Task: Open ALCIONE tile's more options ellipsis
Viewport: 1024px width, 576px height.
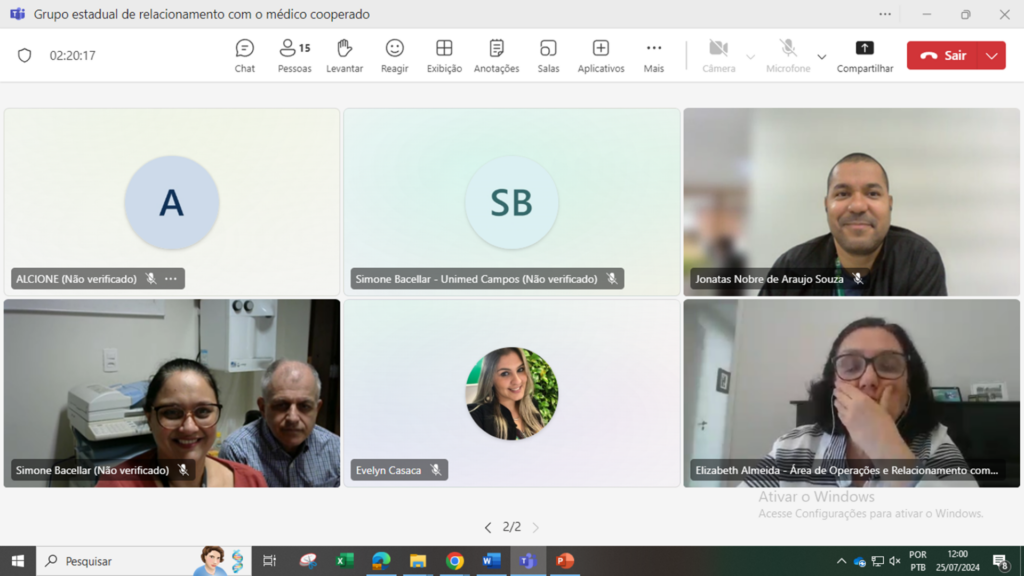Action: (x=171, y=279)
